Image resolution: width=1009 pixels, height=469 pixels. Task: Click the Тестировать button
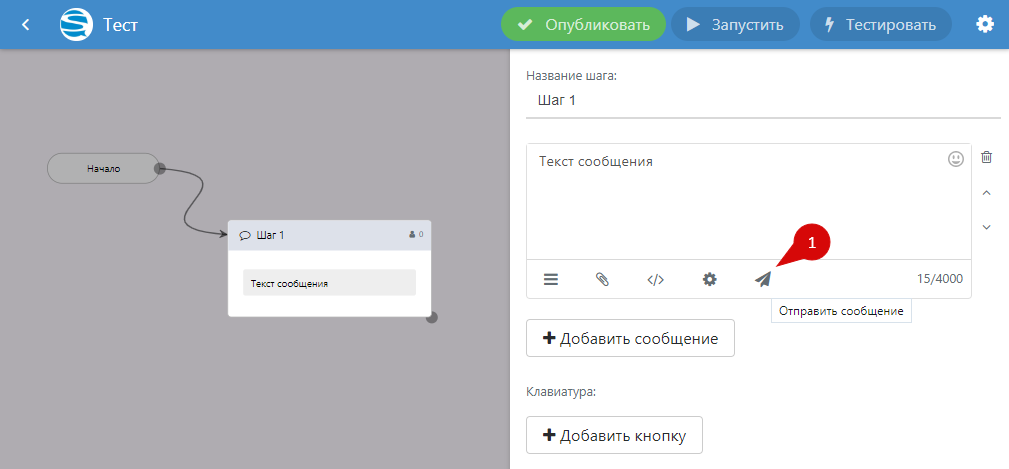pos(879,24)
